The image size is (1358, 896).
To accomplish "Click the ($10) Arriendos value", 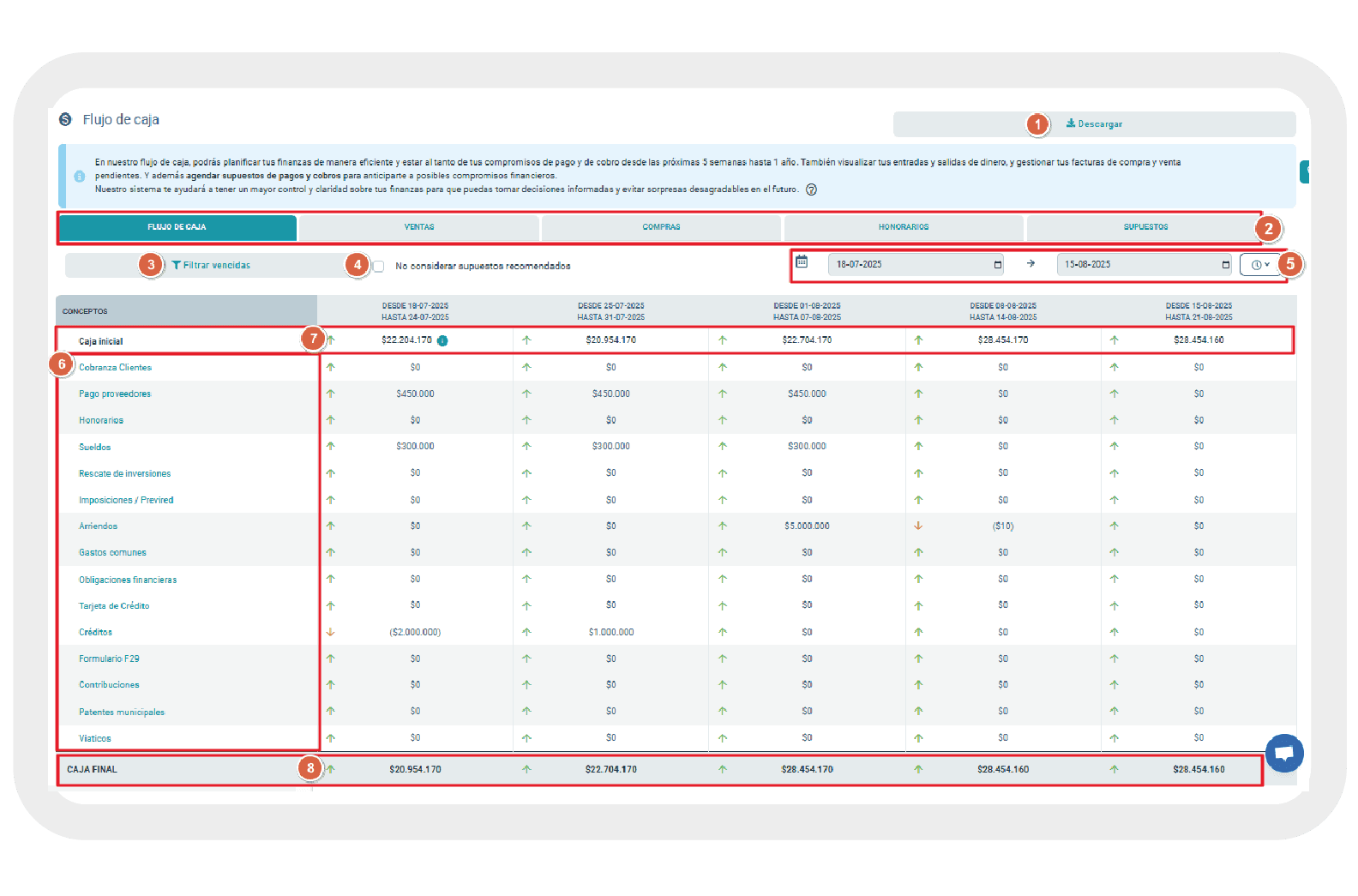I will click(1003, 526).
